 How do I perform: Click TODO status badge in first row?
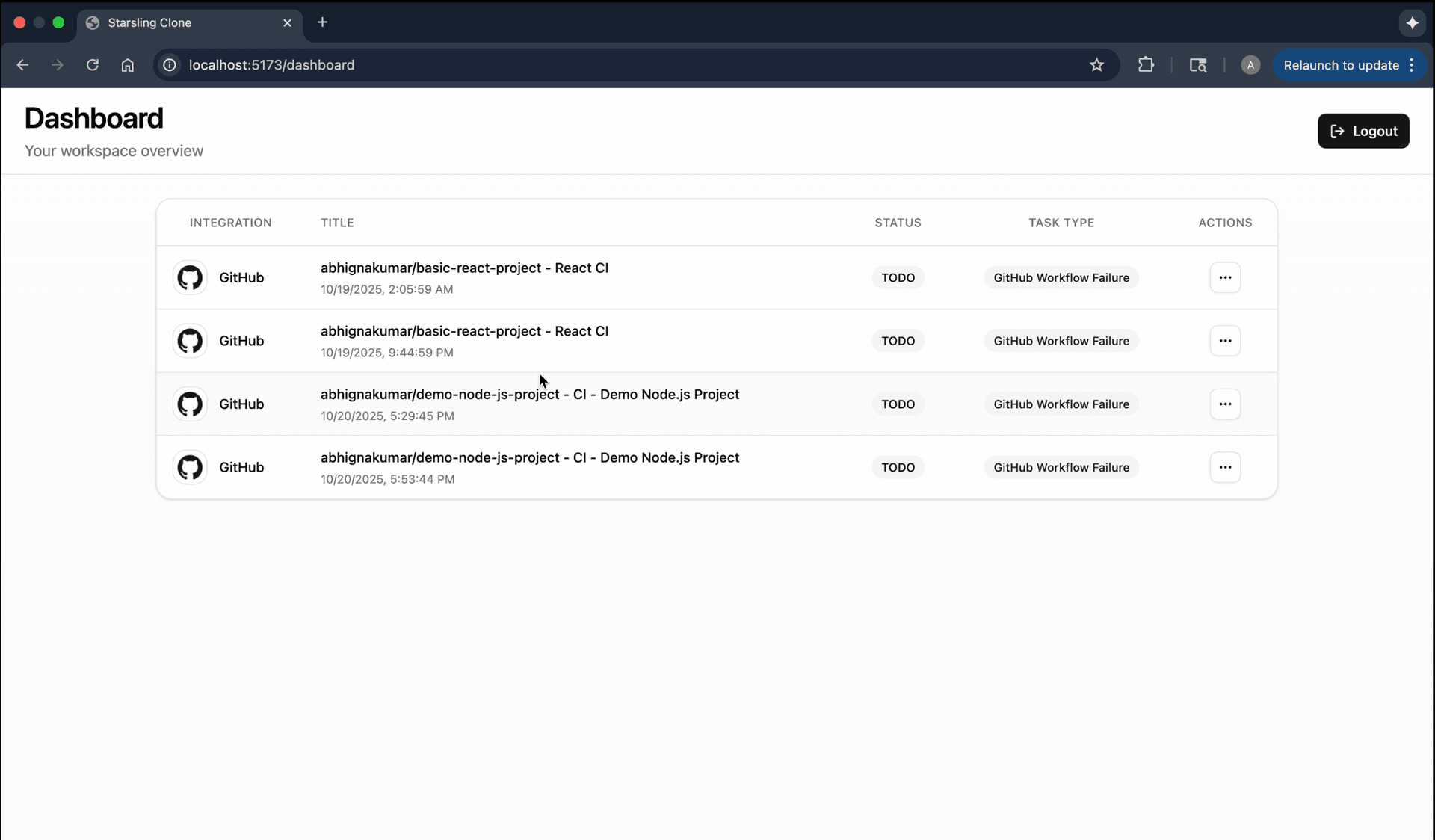pyautogui.click(x=898, y=277)
